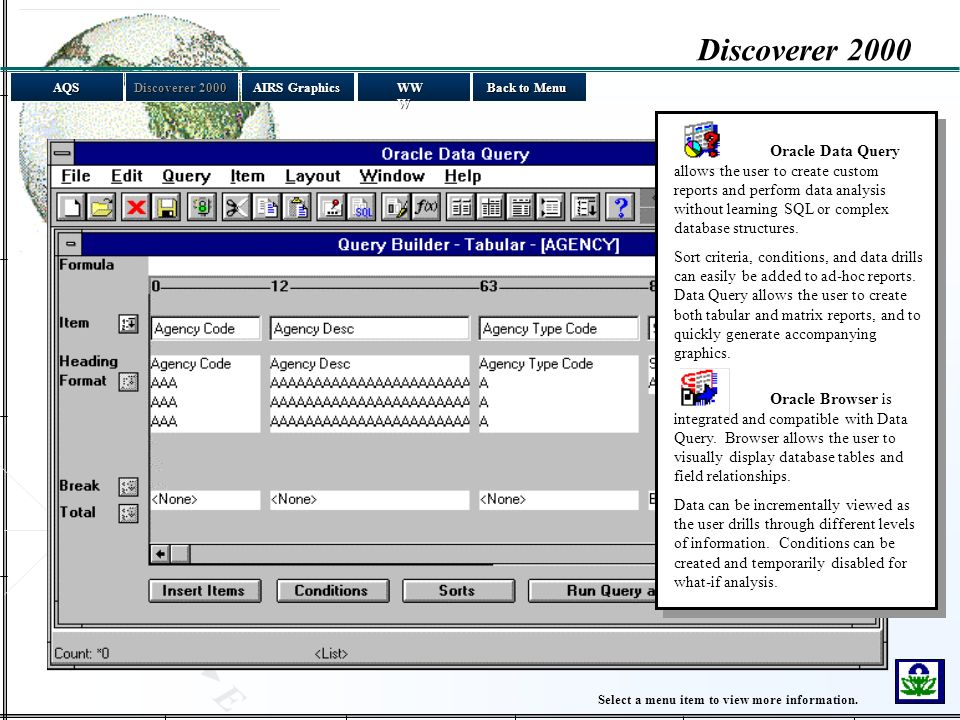The width and height of the screenshot is (960, 720).
Task: Click the Paste clipboard icon
Action: (x=298, y=208)
